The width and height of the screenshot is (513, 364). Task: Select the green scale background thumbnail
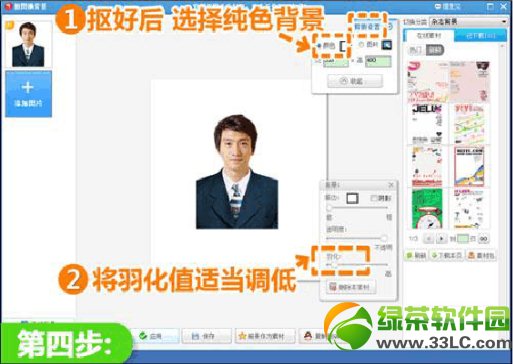tap(427, 209)
